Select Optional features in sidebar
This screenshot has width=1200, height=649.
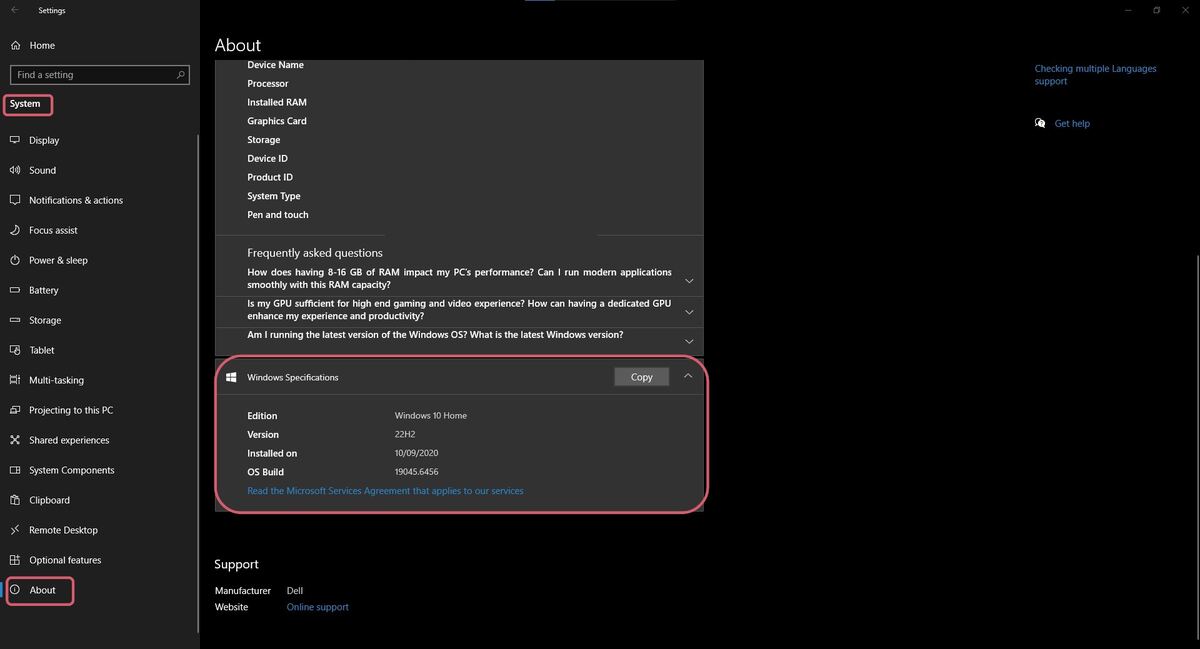65,560
